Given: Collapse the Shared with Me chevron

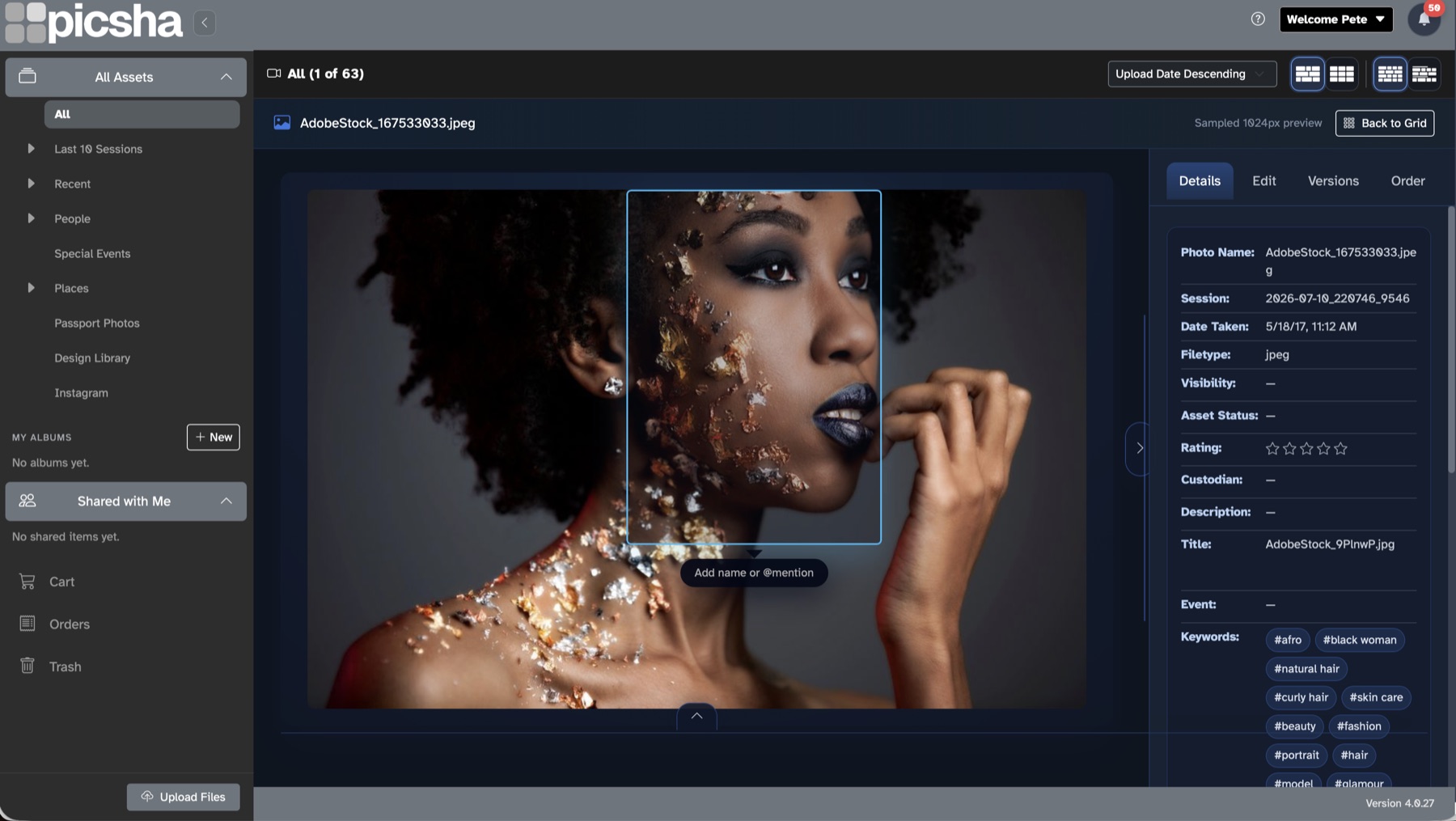Looking at the screenshot, I should click(226, 501).
